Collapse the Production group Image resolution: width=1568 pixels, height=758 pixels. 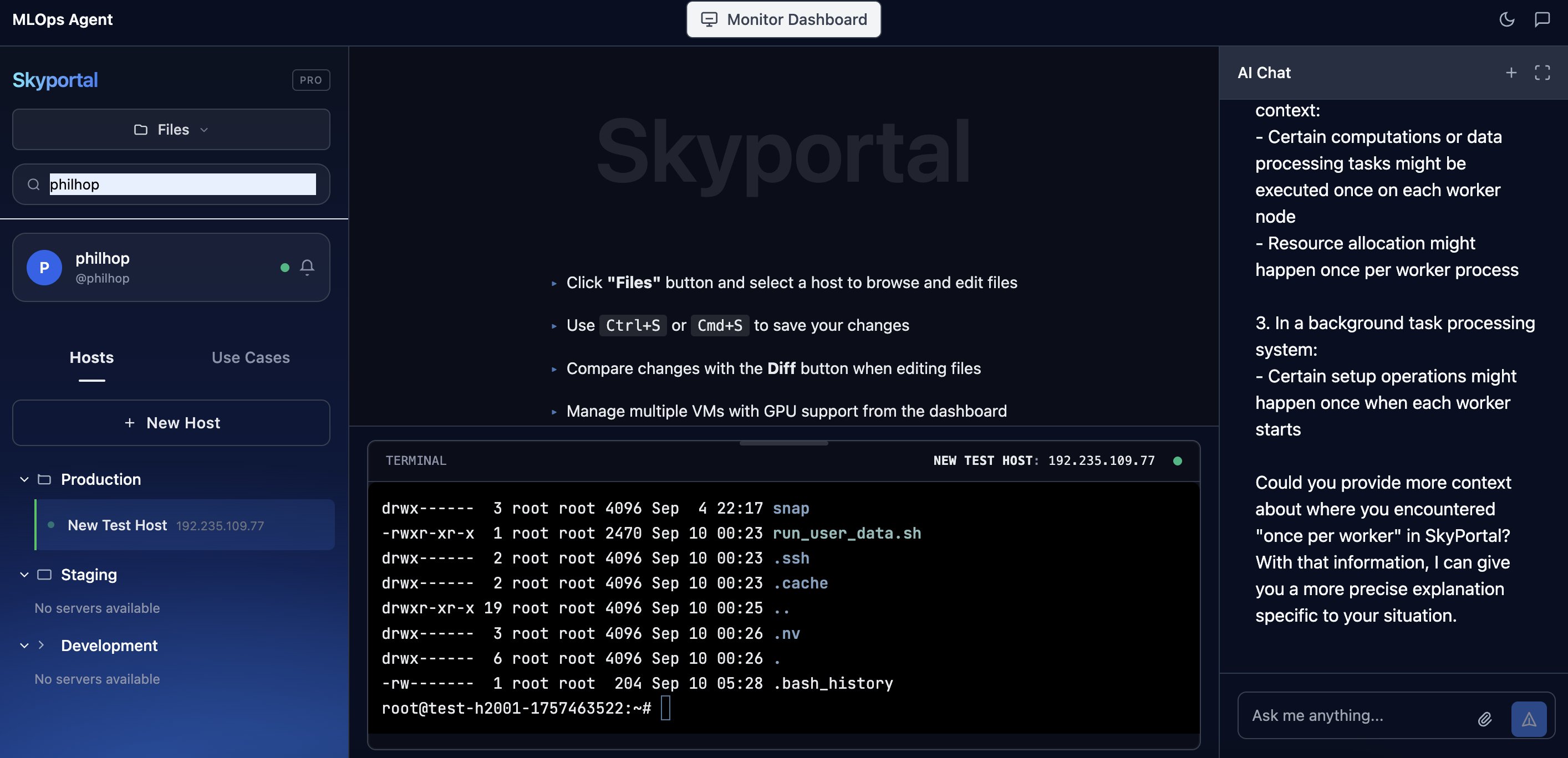24,479
